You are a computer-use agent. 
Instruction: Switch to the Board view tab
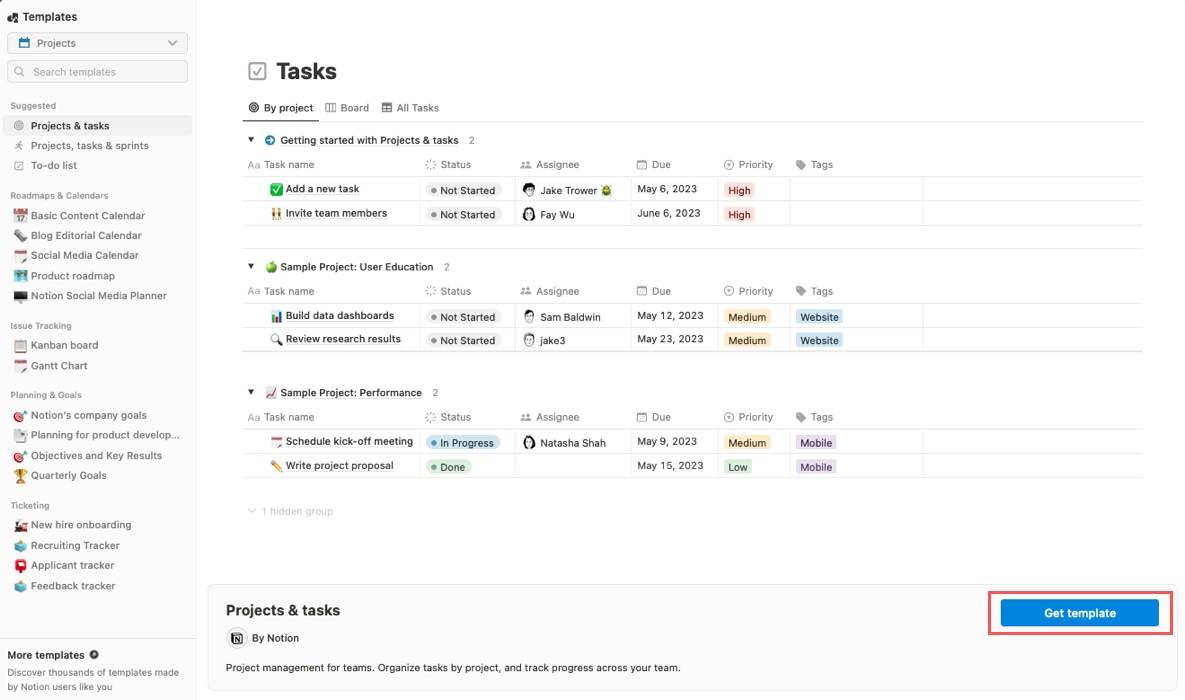pos(347,107)
